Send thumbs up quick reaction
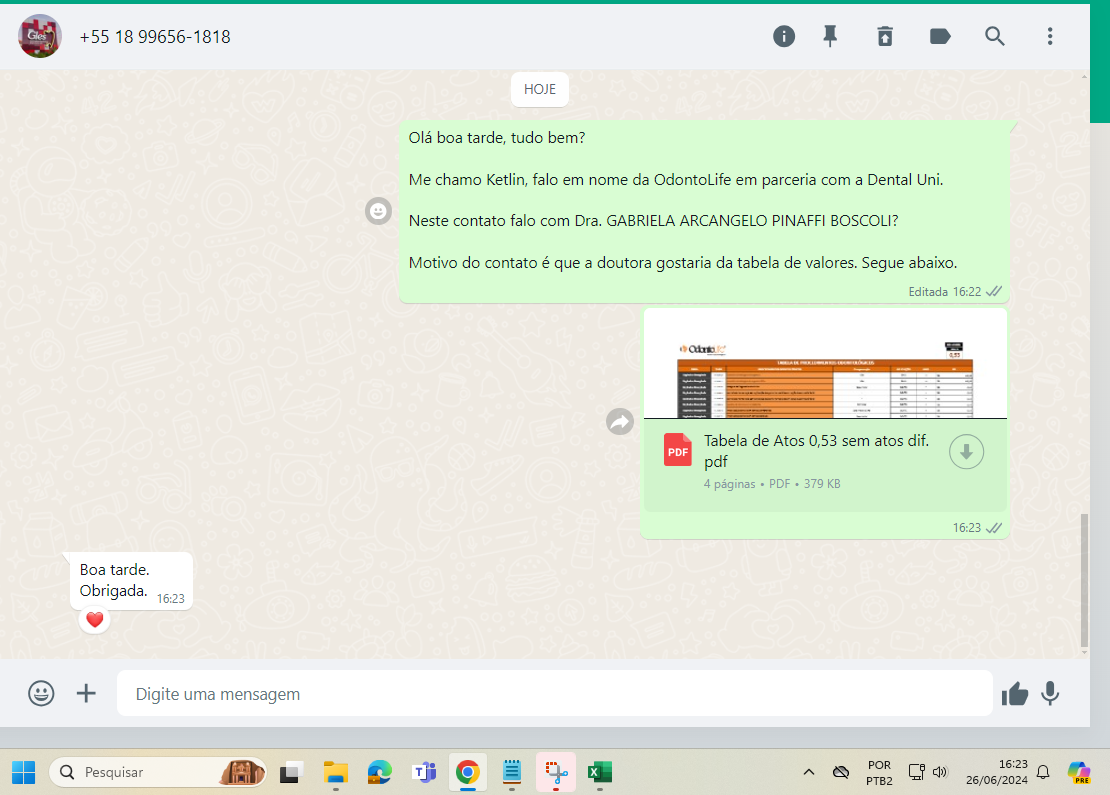The height and width of the screenshot is (795, 1110). (1014, 694)
